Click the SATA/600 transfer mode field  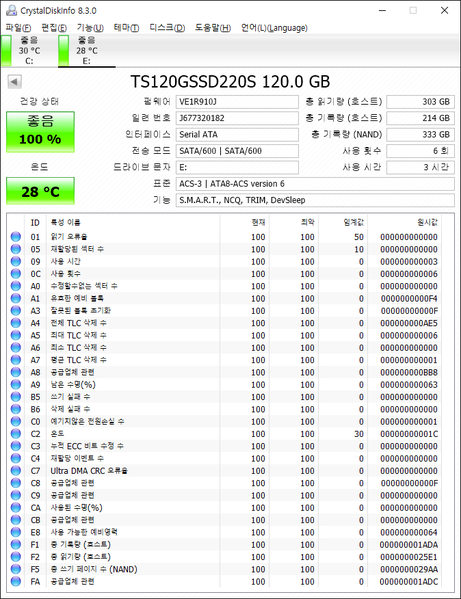[237, 151]
